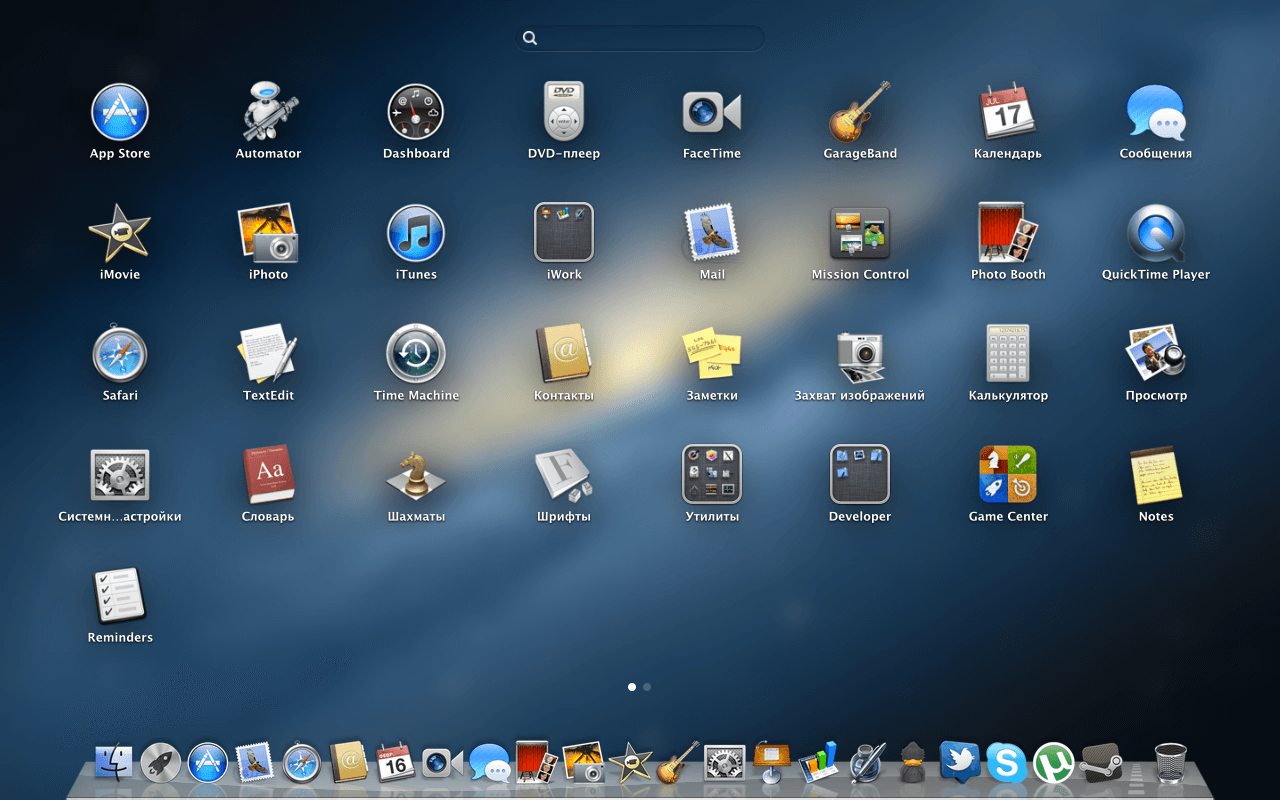Launch Словарь dictionary
Viewport: 1280px width, 800px height.
[x=268, y=475]
